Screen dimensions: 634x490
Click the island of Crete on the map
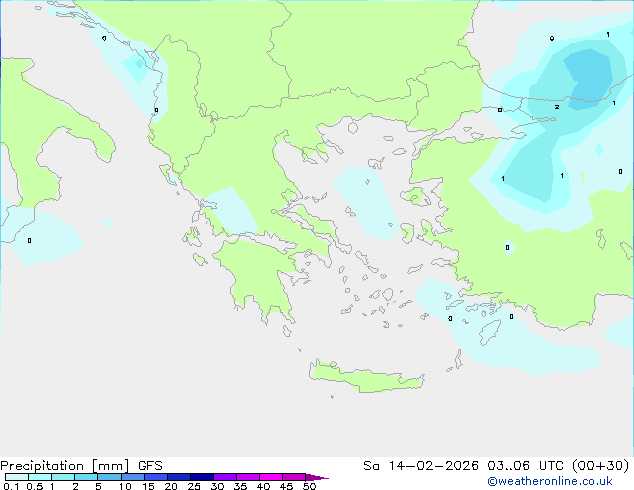click(366, 377)
